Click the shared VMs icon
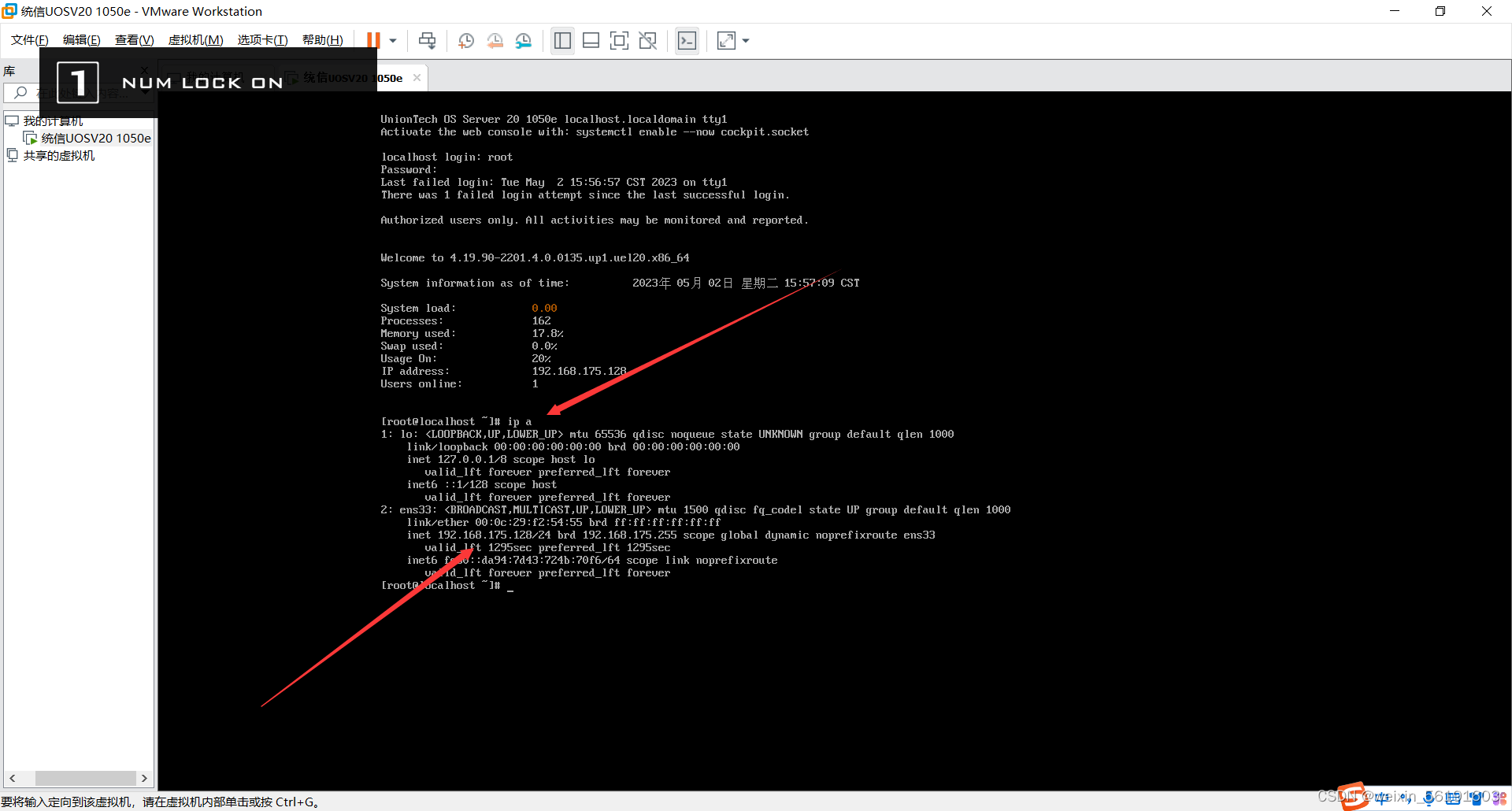Viewport: 1512px width, 811px height. click(12, 155)
